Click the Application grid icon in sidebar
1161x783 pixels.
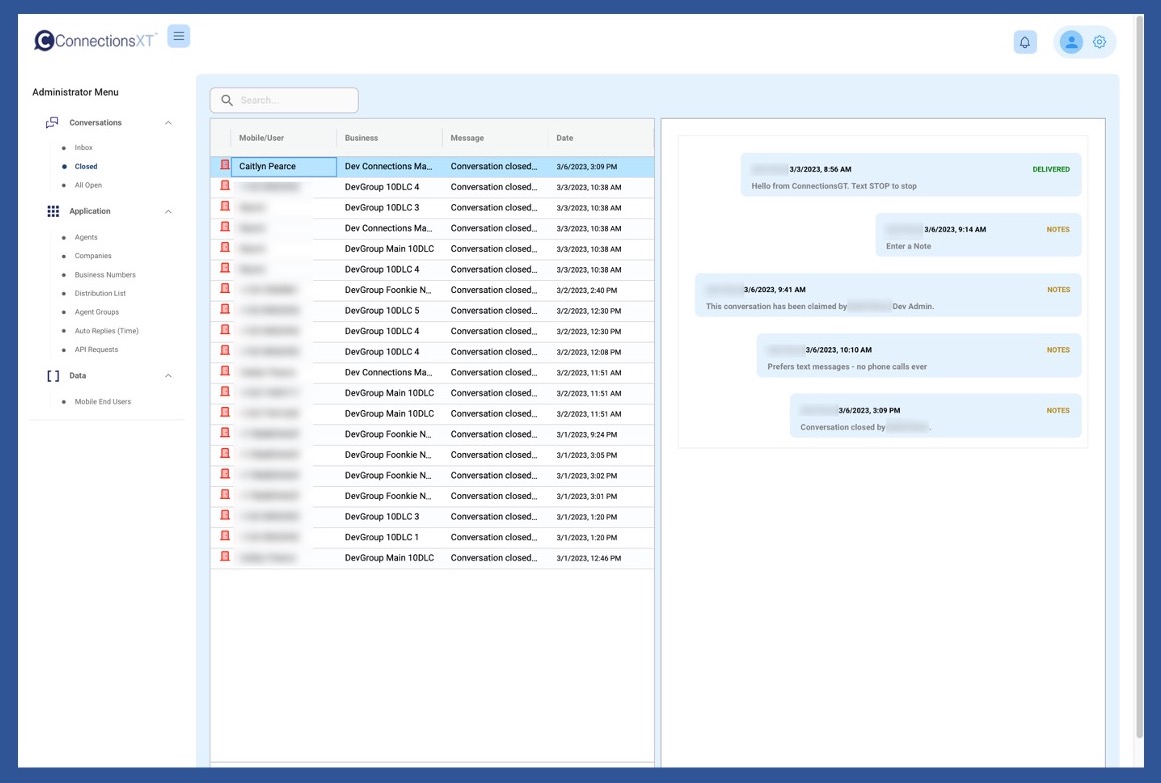[53, 212]
